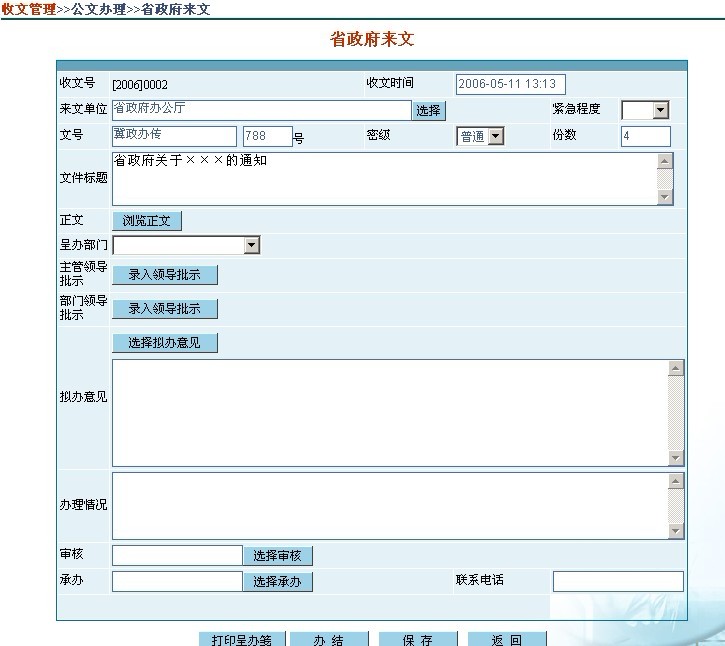Screen dimensions: 725x646
Task: Click 公文办理 in the breadcrumb
Action: point(98,9)
